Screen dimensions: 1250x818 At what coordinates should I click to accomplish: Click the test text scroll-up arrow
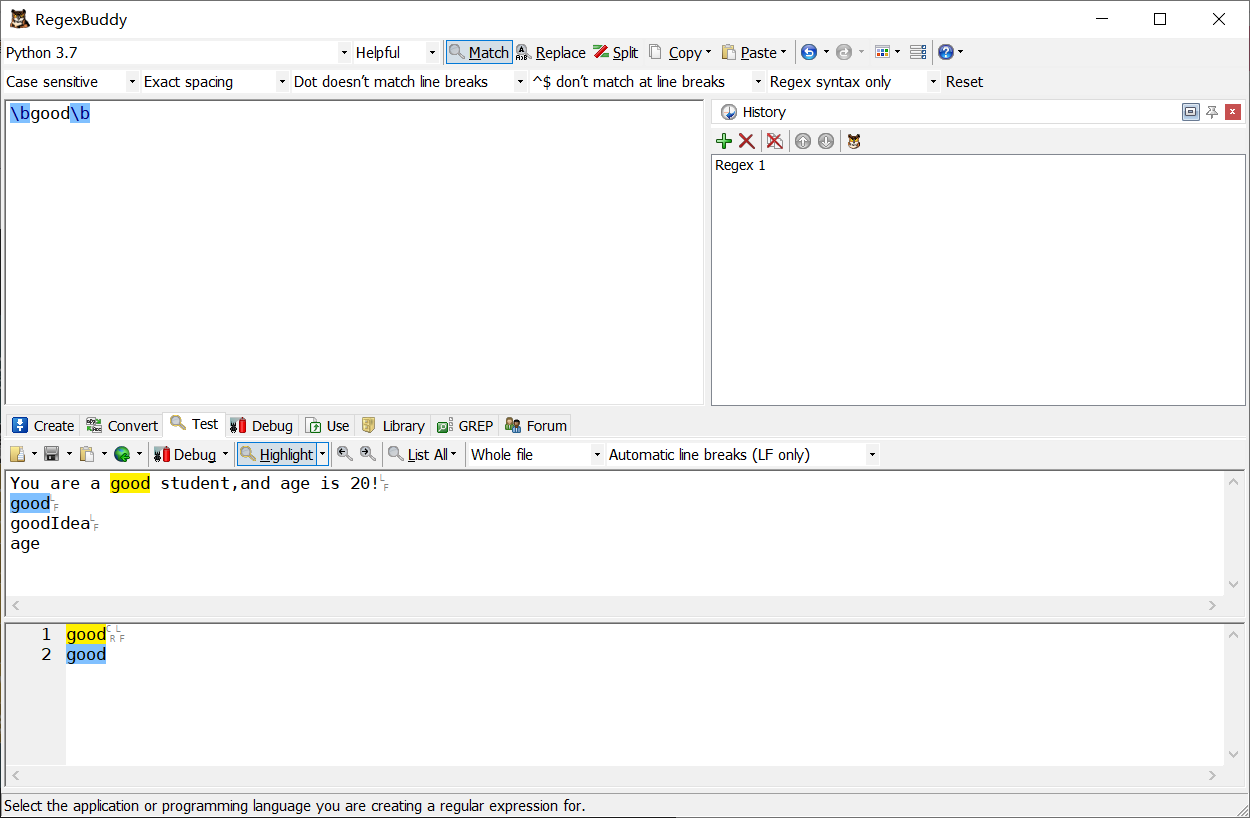click(x=1233, y=482)
